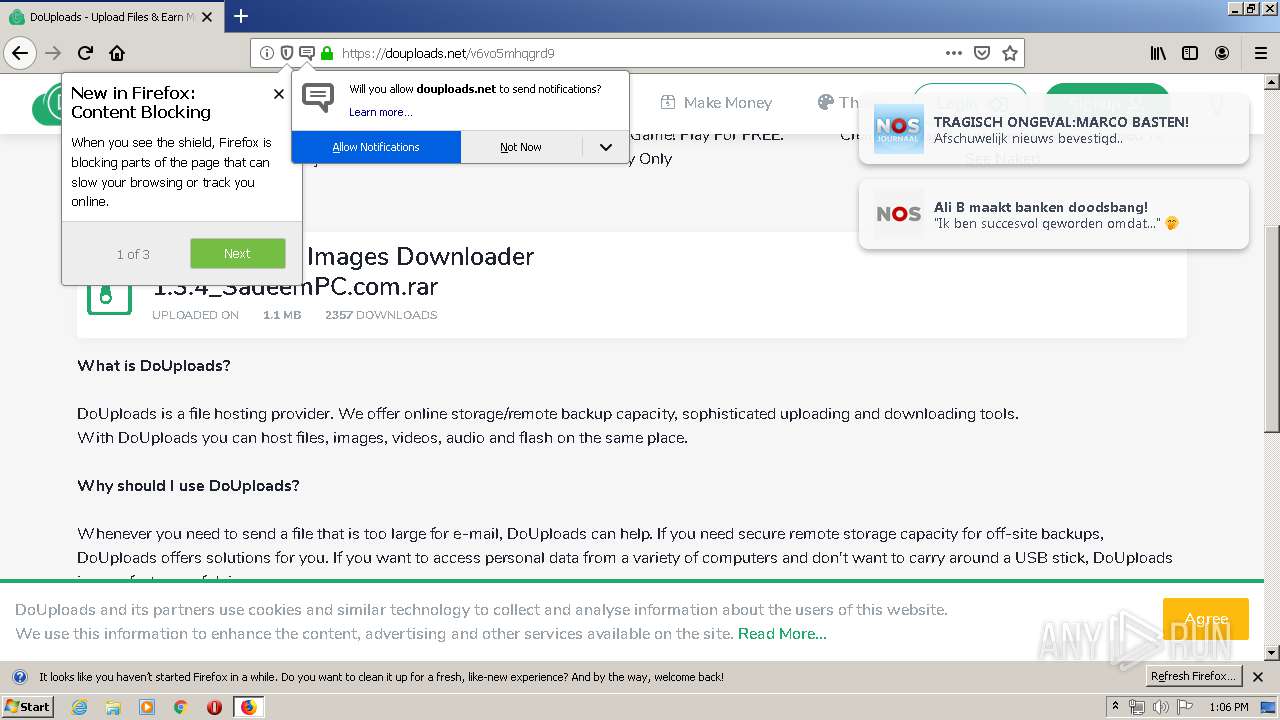
Task: Open a new tab with plus button
Action: click(241, 16)
